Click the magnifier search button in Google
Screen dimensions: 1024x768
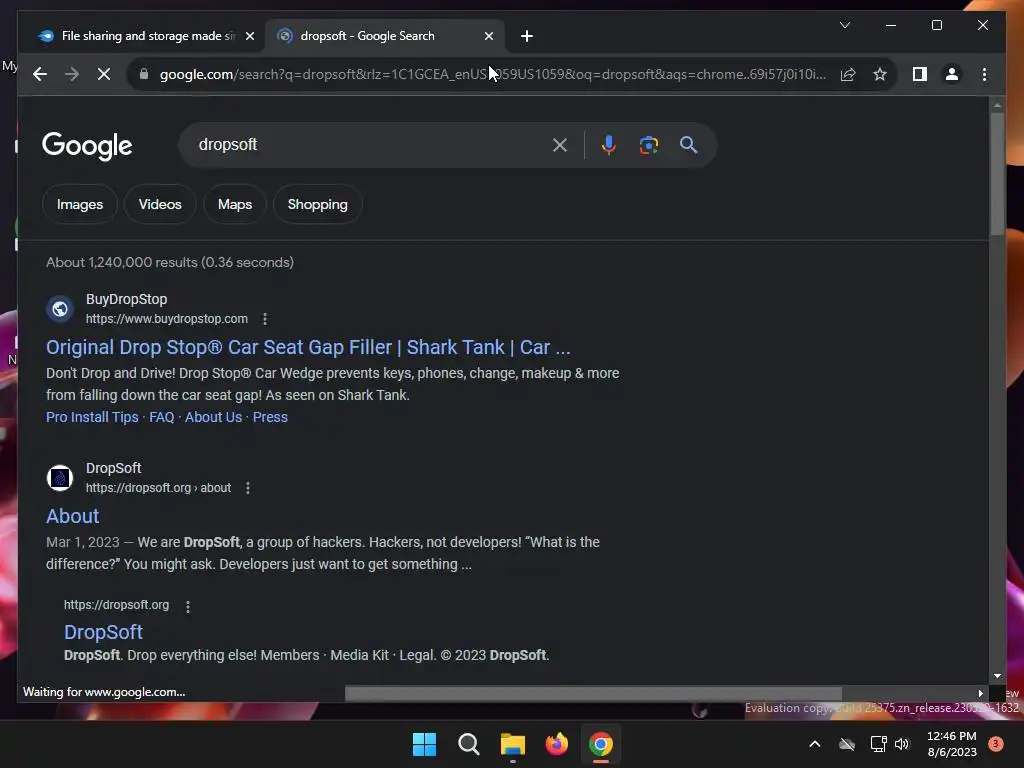pos(688,145)
